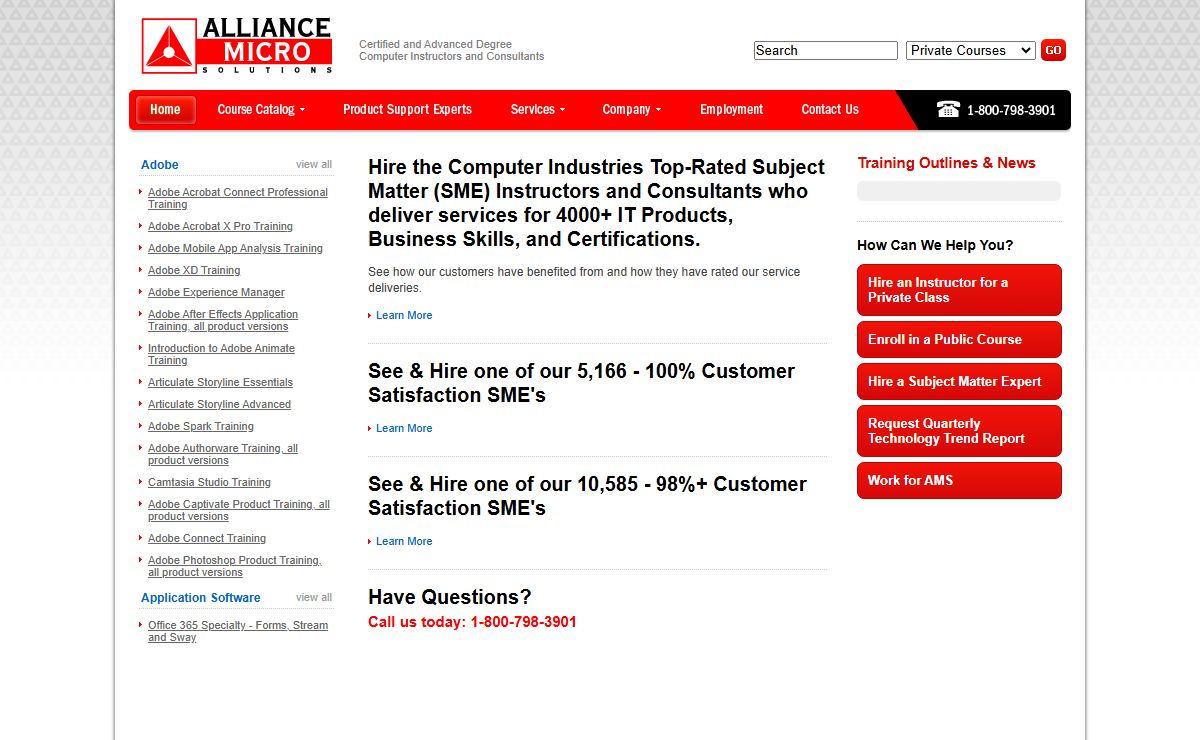Screen dimensions: 1200x740
Task: Open Adobe Authorware Training link
Action: point(223,454)
